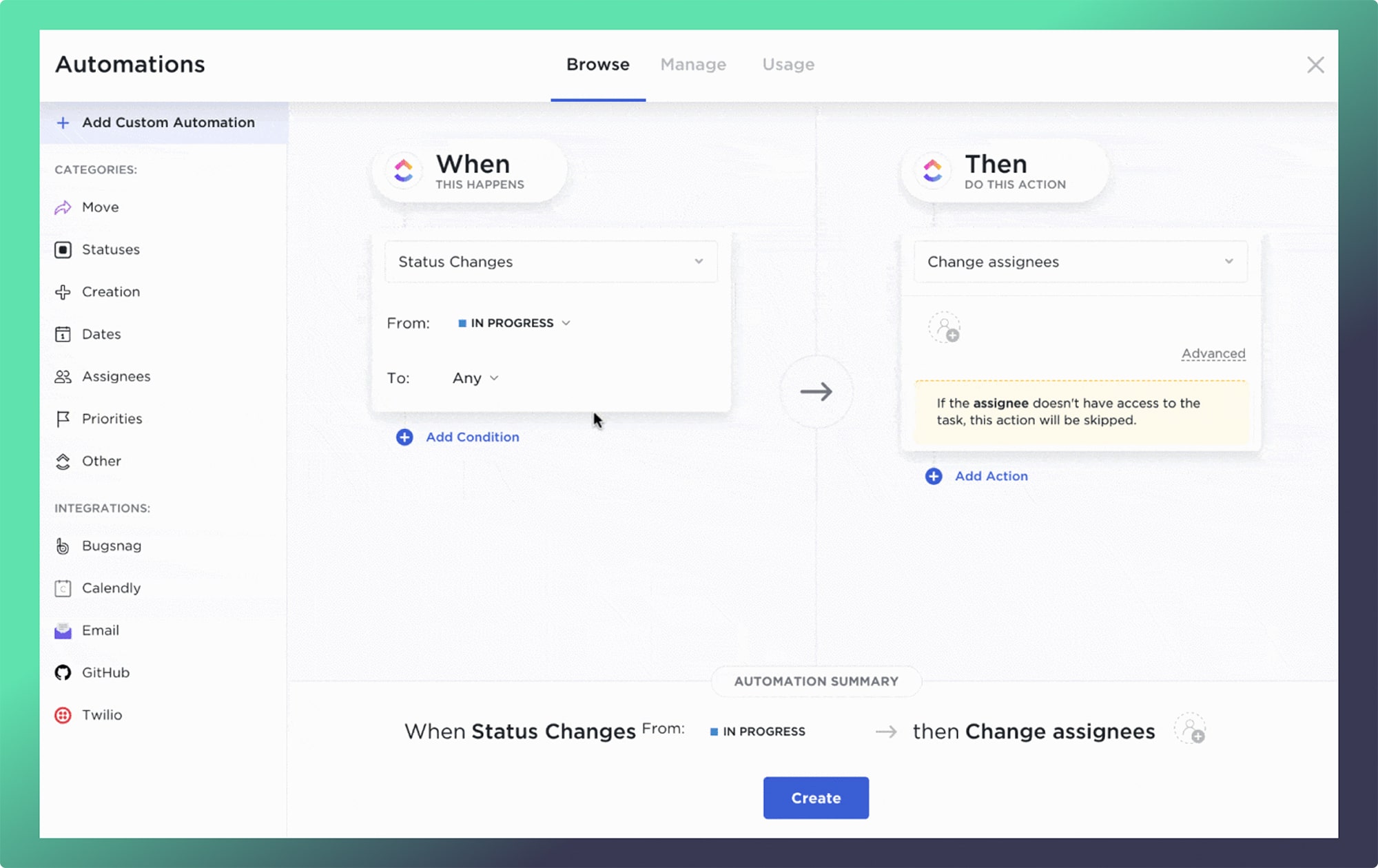
Task: Select the Statuses category icon
Action: (64, 249)
